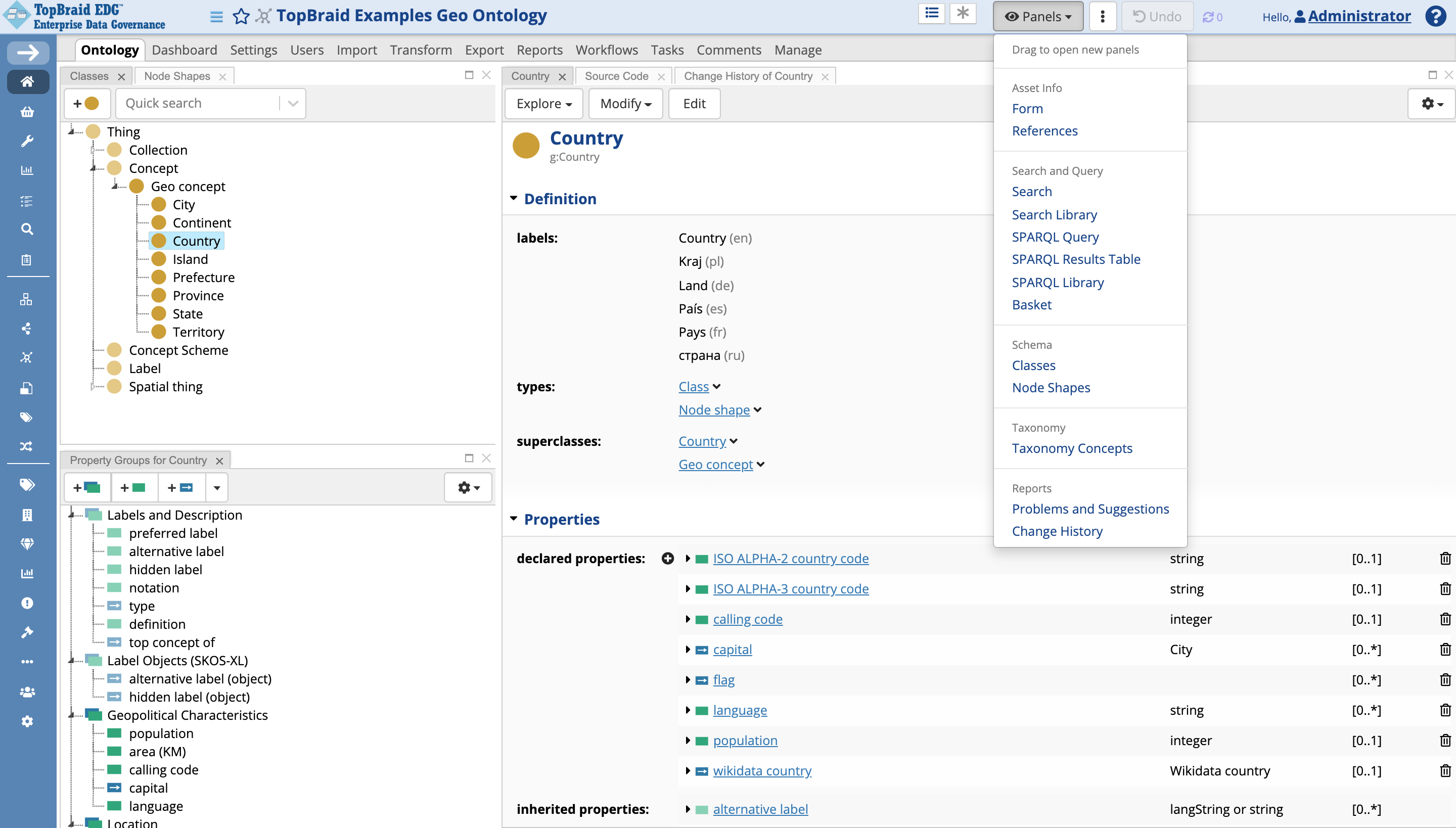This screenshot has width=1456, height=828.
Task: Open the Quick search dropdown arrow
Action: (x=293, y=103)
